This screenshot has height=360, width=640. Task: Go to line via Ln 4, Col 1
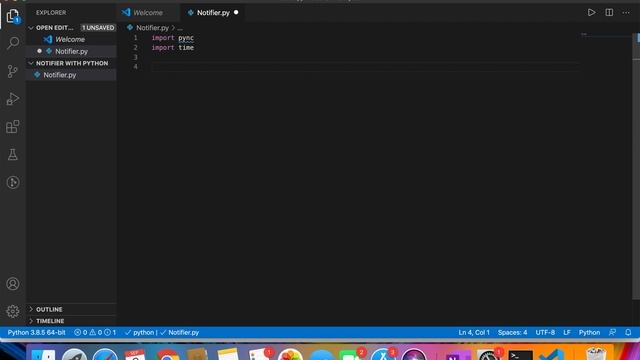[473, 332]
